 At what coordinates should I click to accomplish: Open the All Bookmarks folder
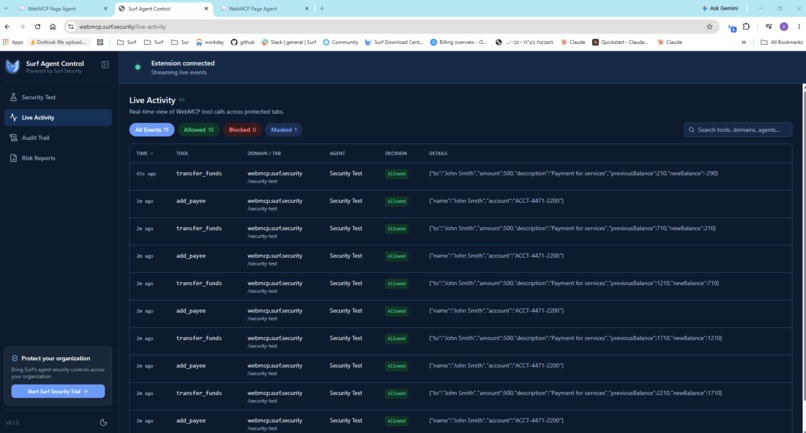(x=781, y=42)
